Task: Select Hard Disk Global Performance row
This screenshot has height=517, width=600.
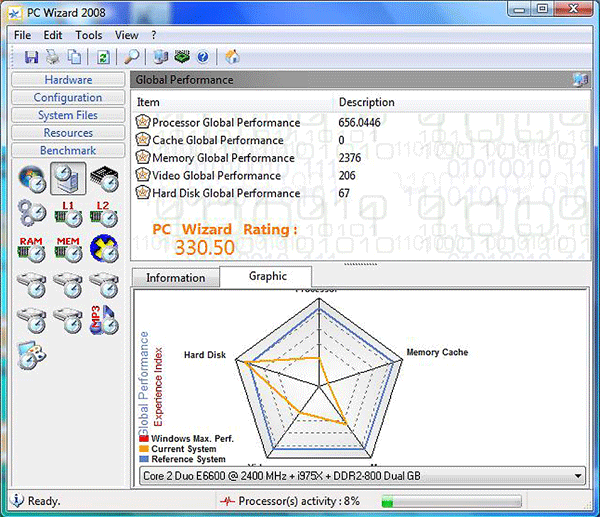Action: (361, 193)
